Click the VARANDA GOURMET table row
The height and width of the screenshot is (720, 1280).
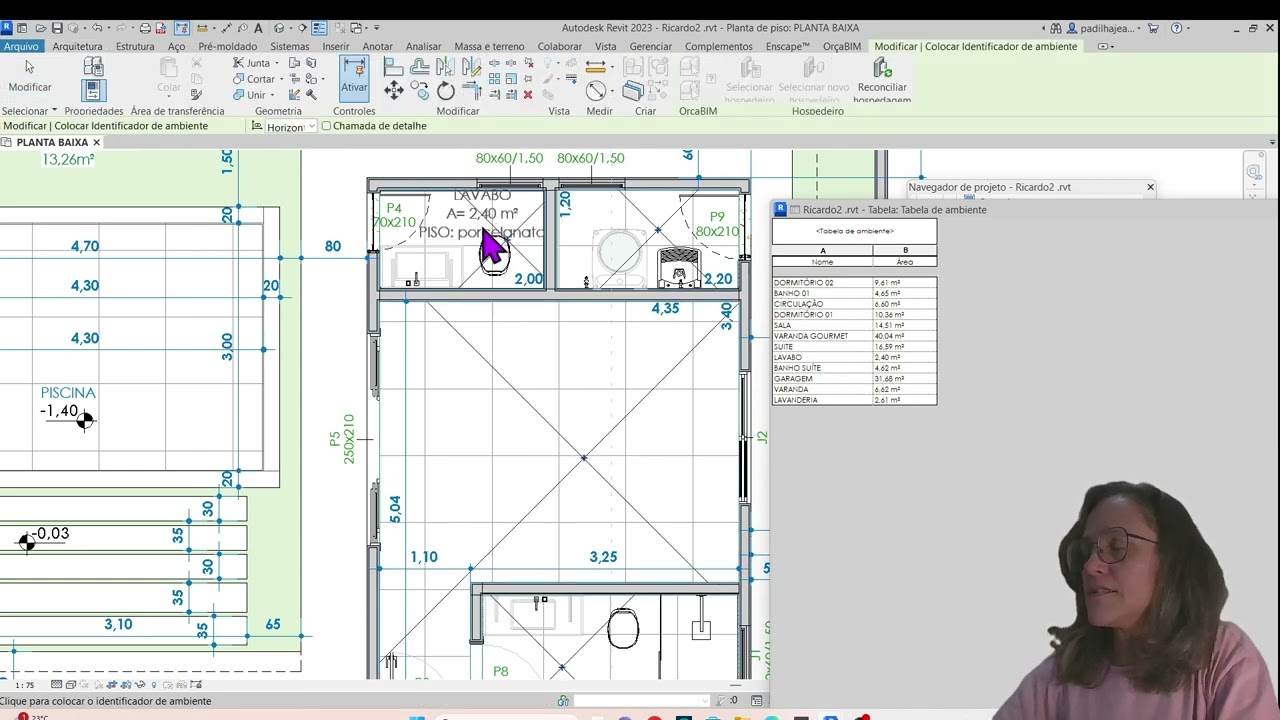854,336
